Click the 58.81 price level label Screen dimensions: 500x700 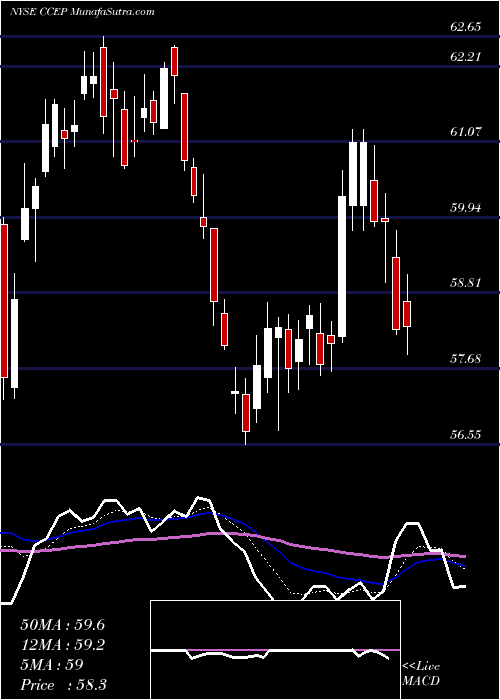pos(466,283)
